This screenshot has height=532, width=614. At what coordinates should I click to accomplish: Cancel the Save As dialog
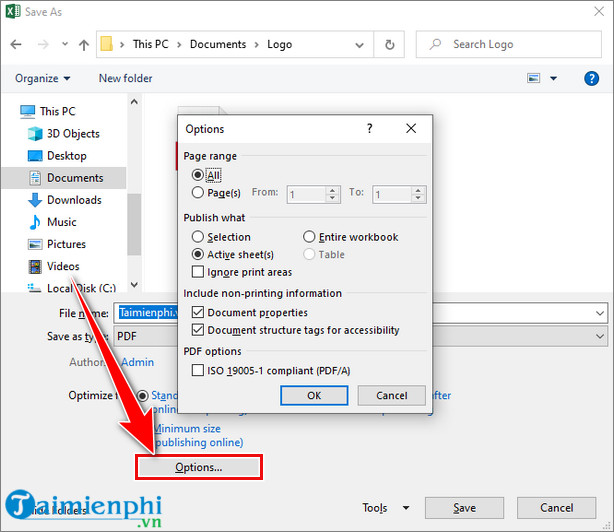[556, 508]
